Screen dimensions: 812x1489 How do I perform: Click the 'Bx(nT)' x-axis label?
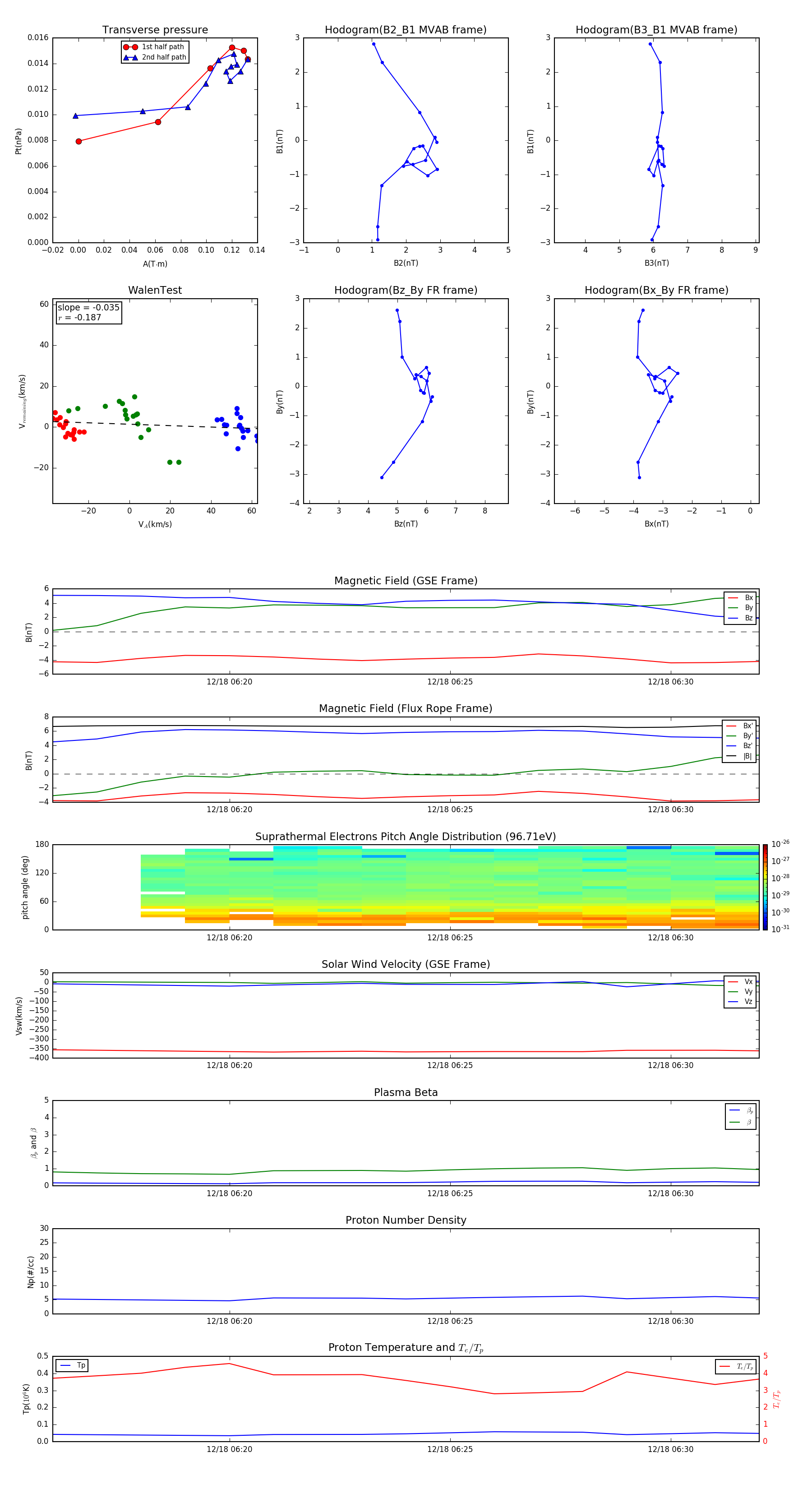[656, 524]
